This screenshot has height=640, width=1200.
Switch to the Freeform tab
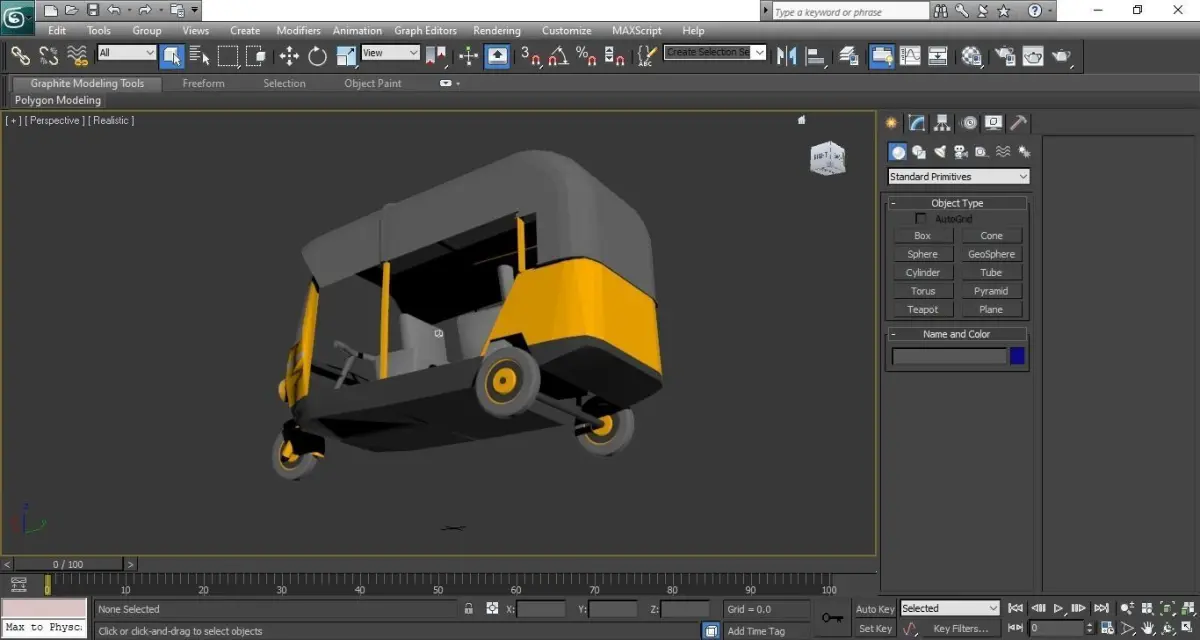[203, 84]
